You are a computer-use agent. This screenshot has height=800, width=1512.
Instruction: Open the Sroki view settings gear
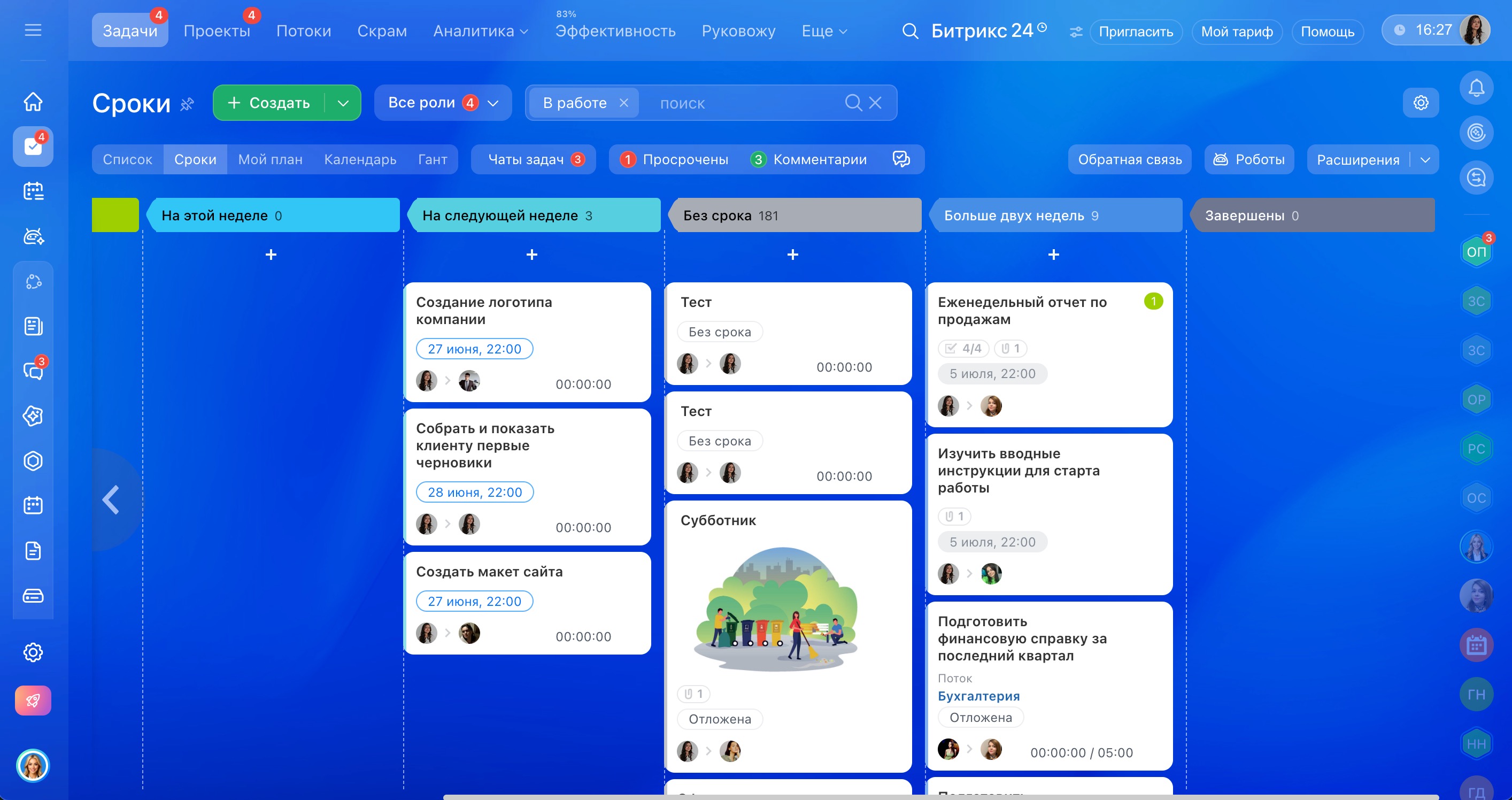tap(1421, 103)
